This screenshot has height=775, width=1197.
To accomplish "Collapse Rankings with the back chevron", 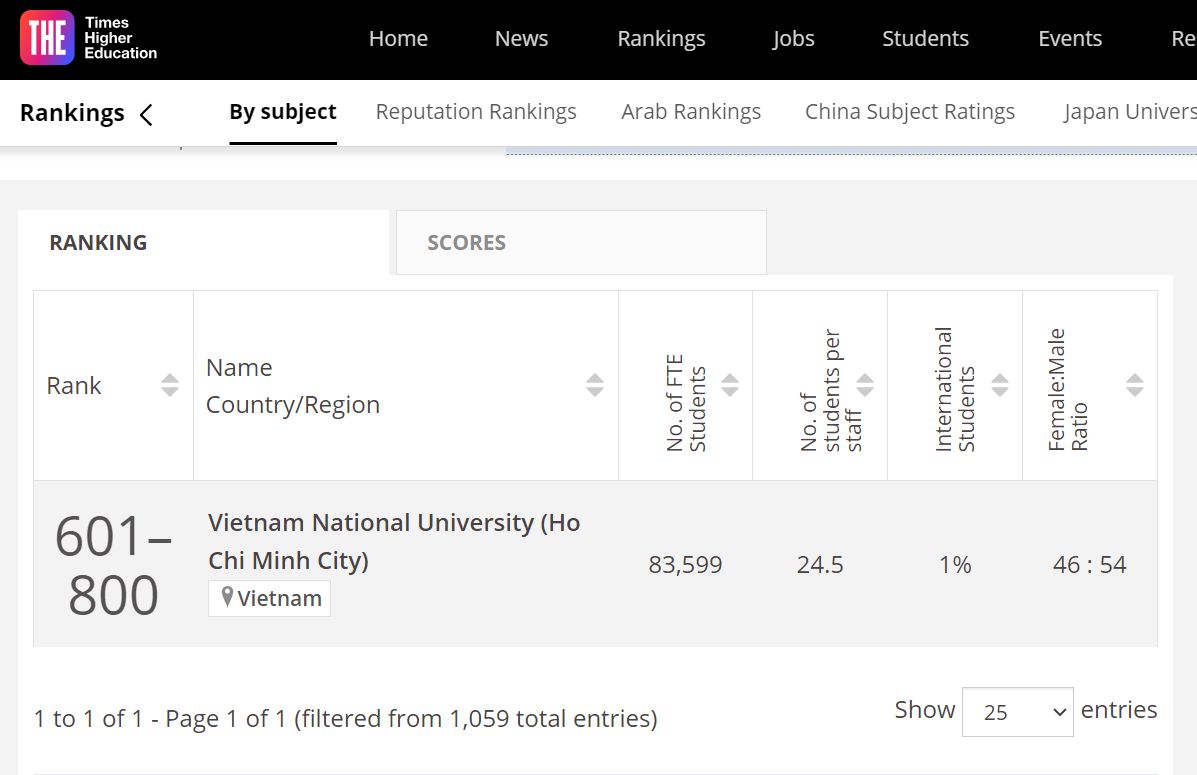I will coord(146,115).
